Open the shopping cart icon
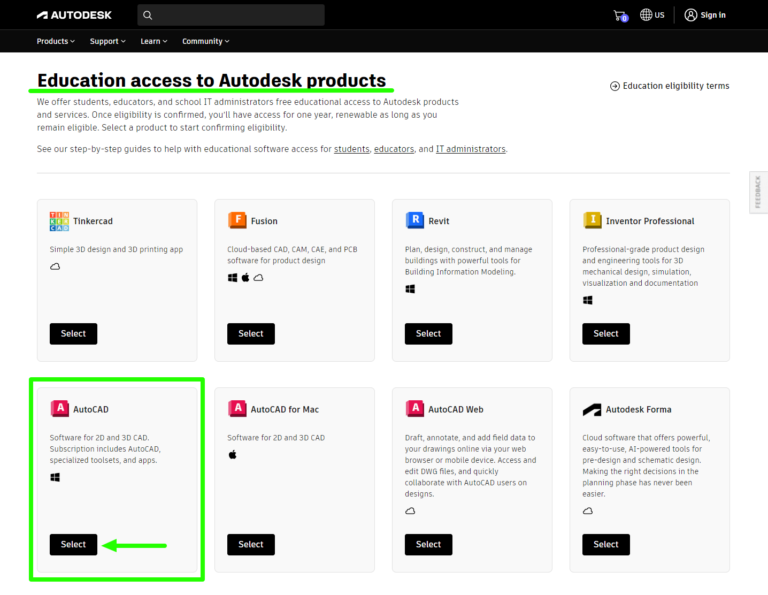The width and height of the screenshot is (768, 595). coord(620,16)
